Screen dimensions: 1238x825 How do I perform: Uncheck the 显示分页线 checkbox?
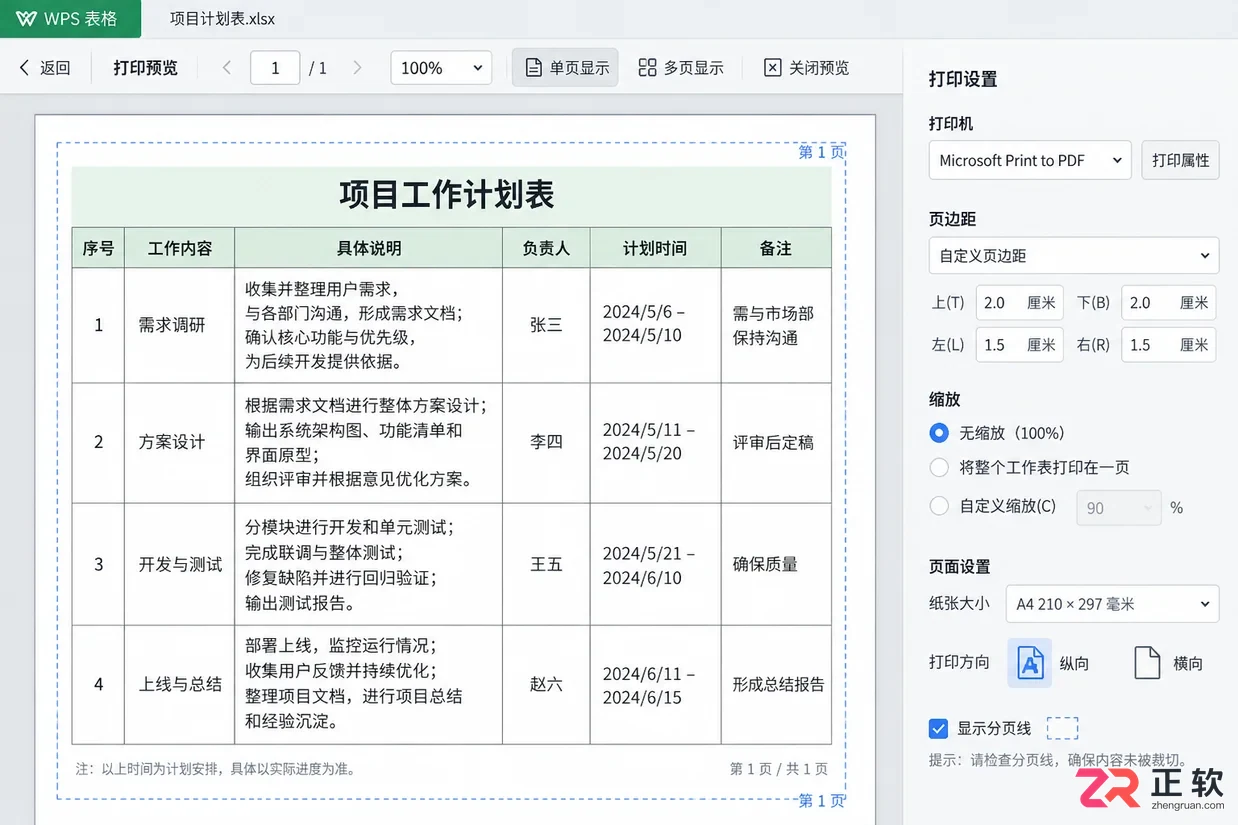click(938, 728)
